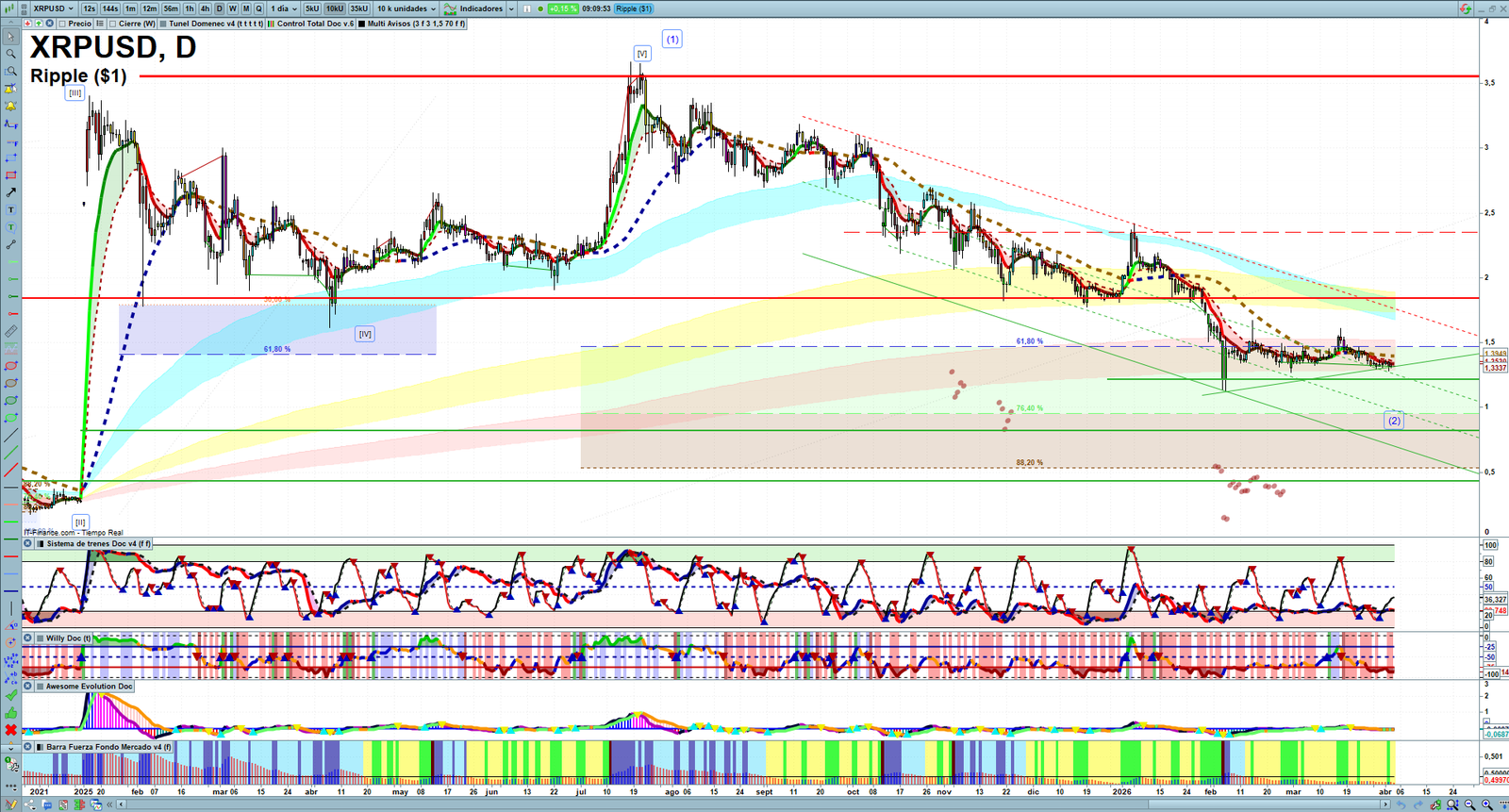Image resolution: width=1509 pixels, height=812 pixels.
Task: Set history to 5kU units
Action: tap(312, 8)
